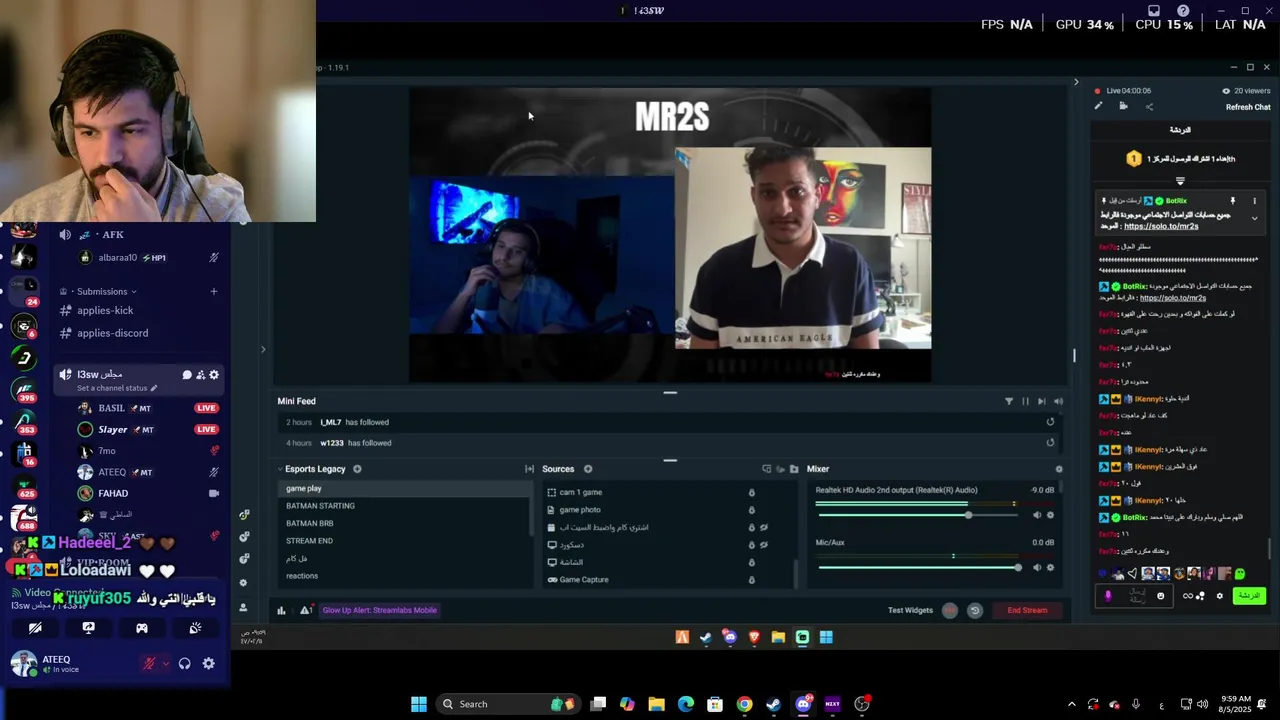Toggle visibility of دسكورد source
The height and width of the screenshot is (720, 1280).
764,545
